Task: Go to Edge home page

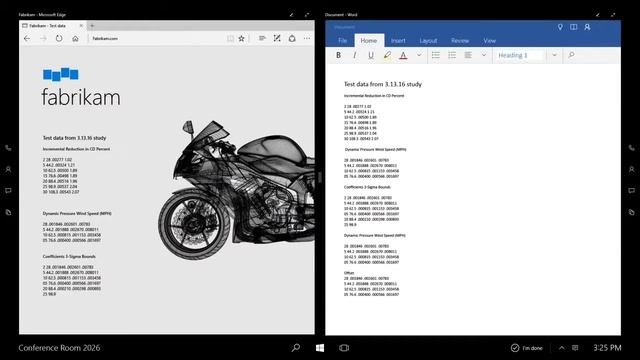Action: tap(75, 38)
